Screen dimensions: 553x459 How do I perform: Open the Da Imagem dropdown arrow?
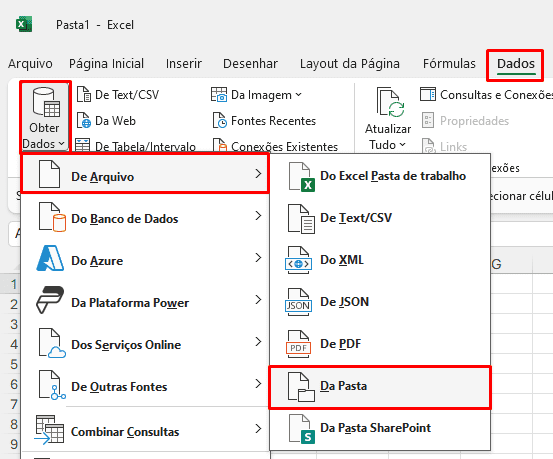point(298,95)
